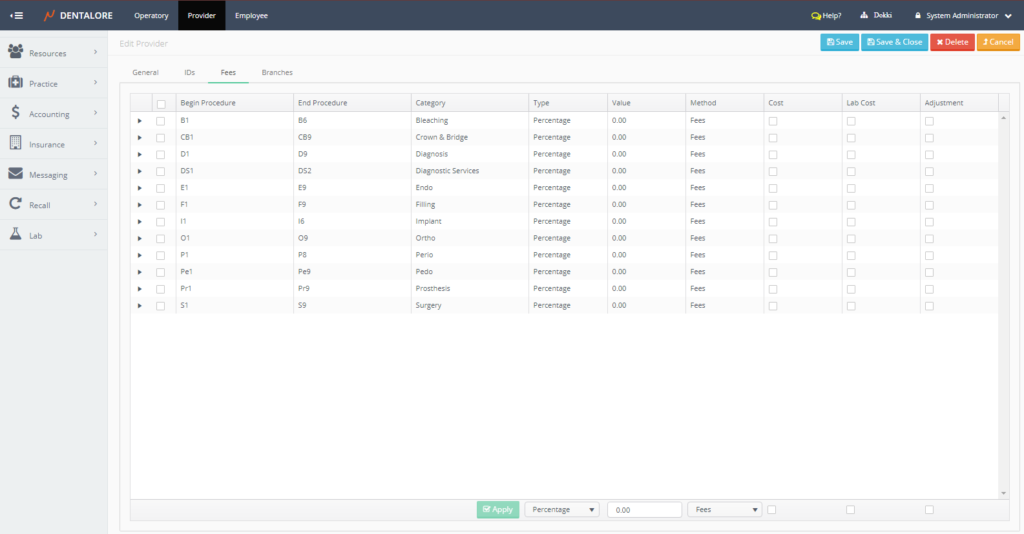Screen dimensions: 1024x534
Task: Expand the Endo row arrow
Action: pyautogui.click(x=140, y=188)
